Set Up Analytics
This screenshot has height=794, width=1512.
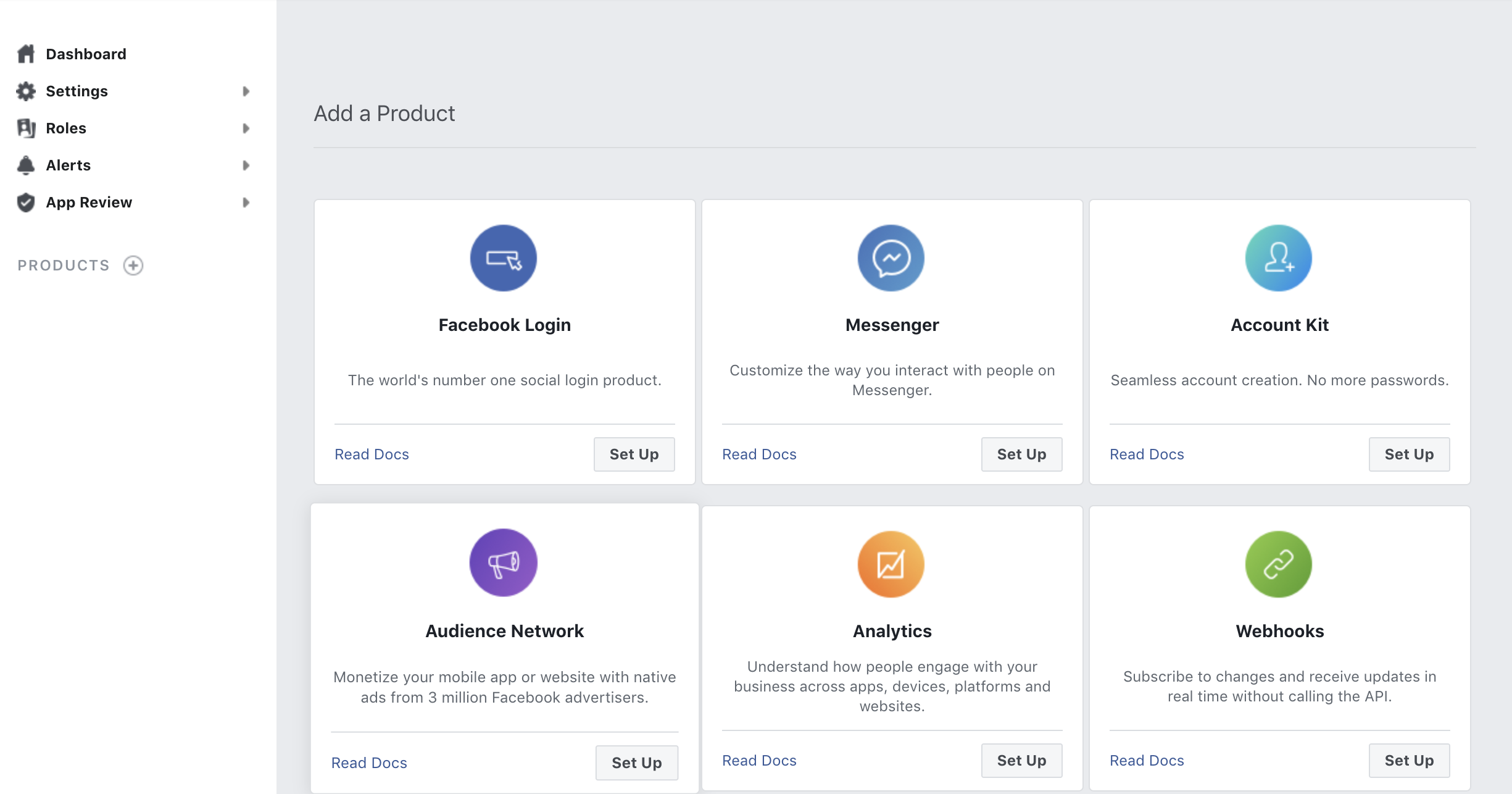[1022, 761]
